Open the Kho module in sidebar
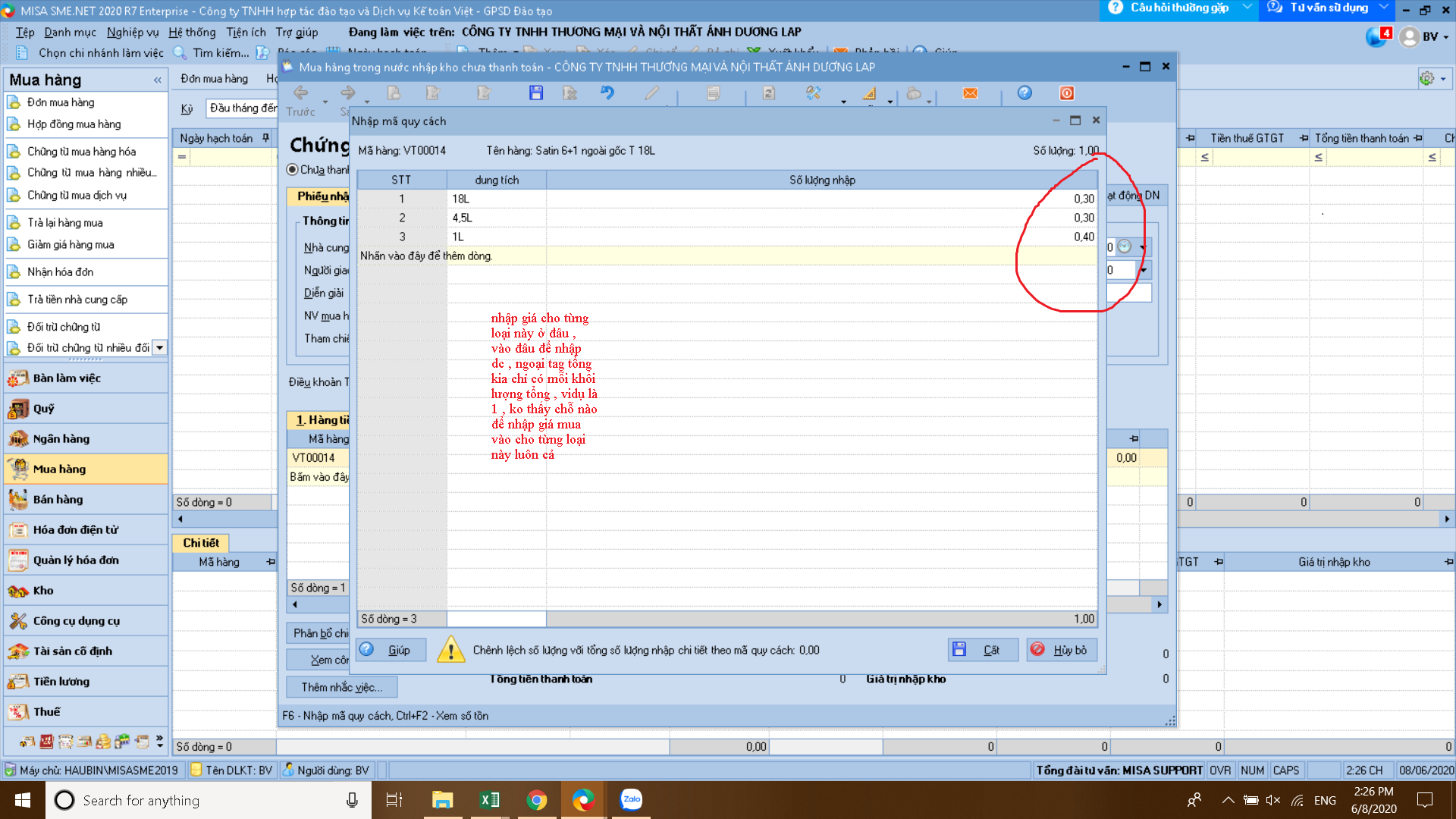The width and height of the screenshot is (1456, 819). pyautogui.click(x=86, y=591)
